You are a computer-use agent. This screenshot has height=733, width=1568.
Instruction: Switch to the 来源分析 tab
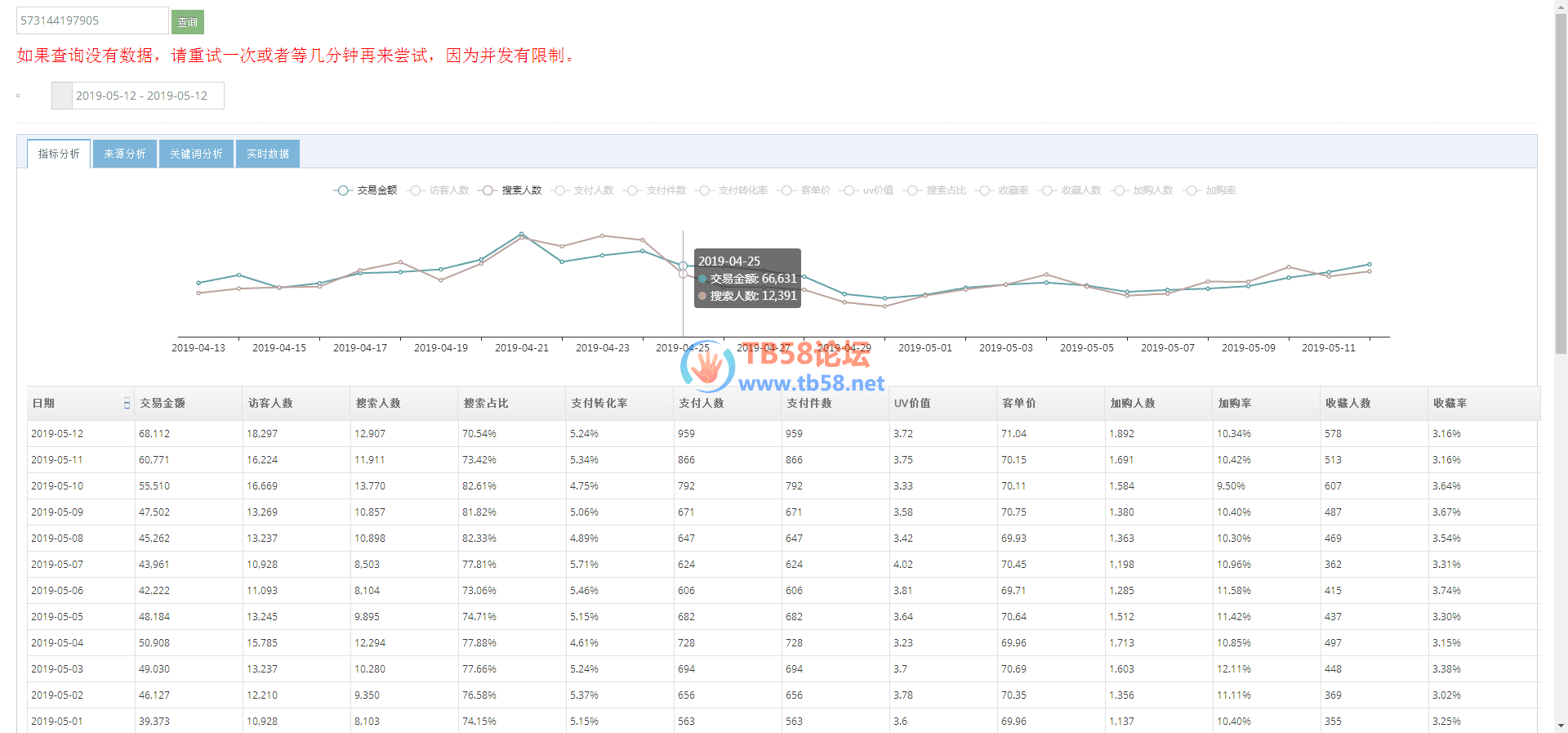[125, 154]
